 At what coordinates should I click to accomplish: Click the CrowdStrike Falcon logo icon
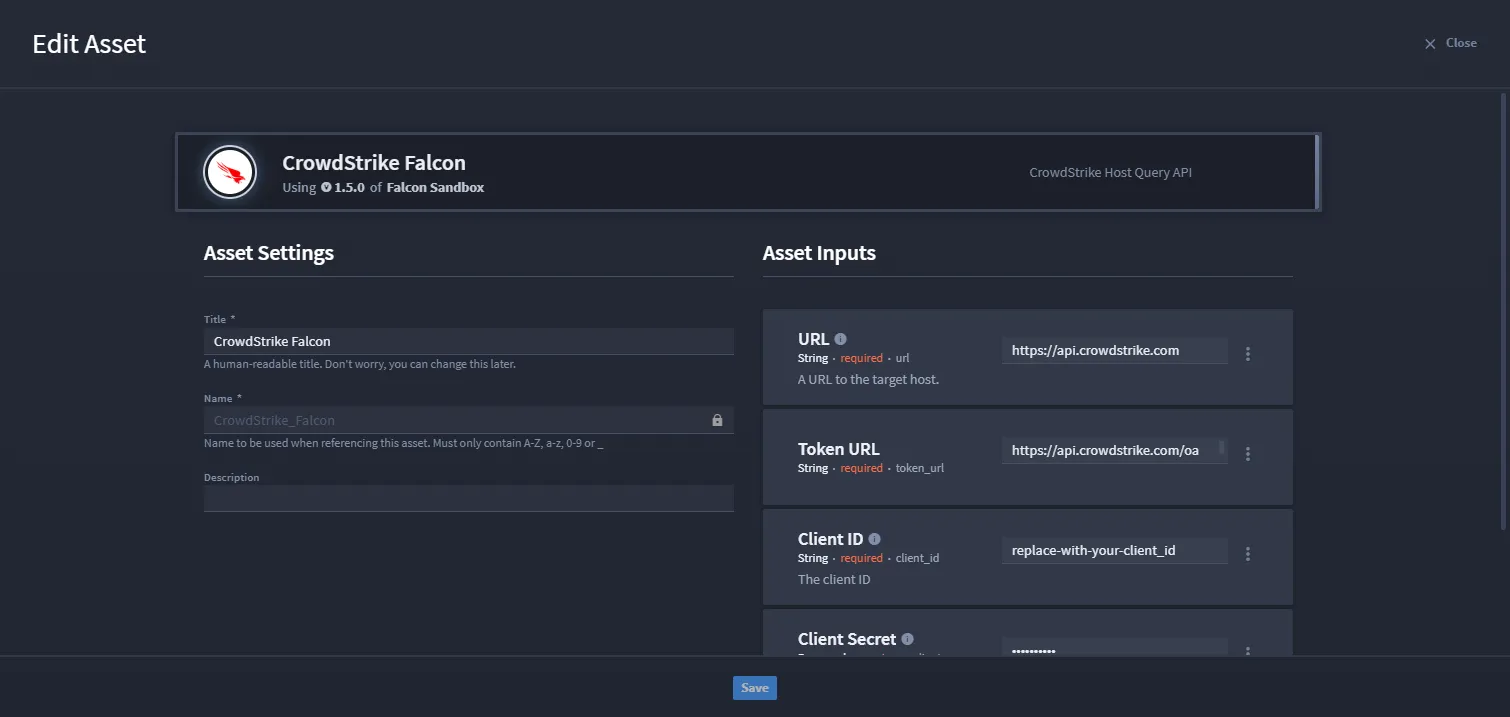pyautogui.click(x=230, y=172)
